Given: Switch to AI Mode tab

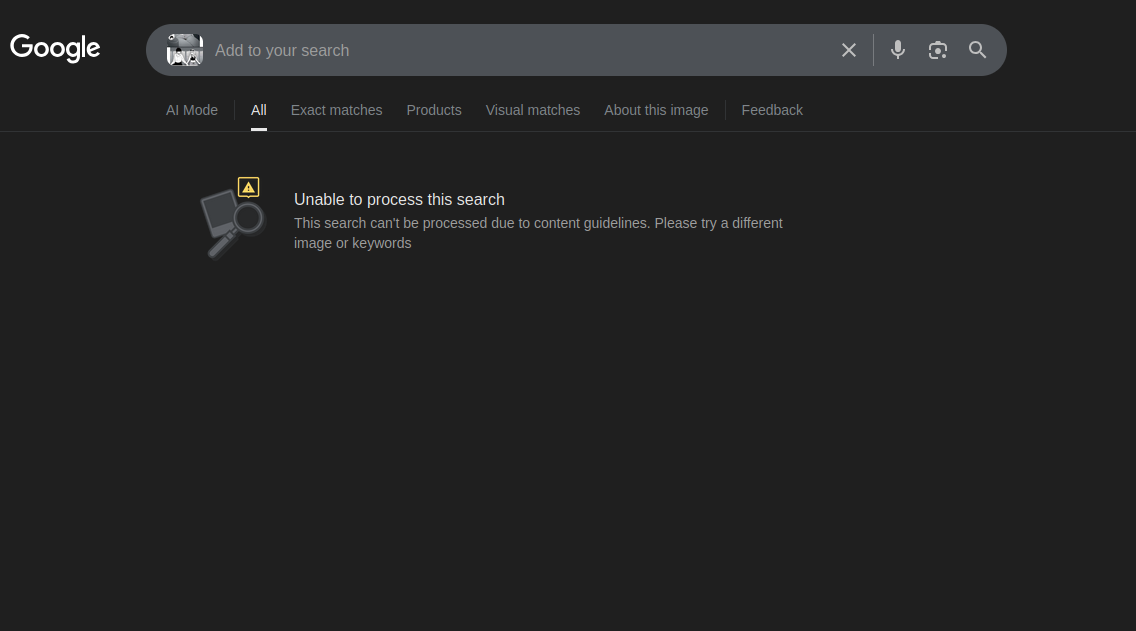Looking at the screenshot, I should coord(192,110).
